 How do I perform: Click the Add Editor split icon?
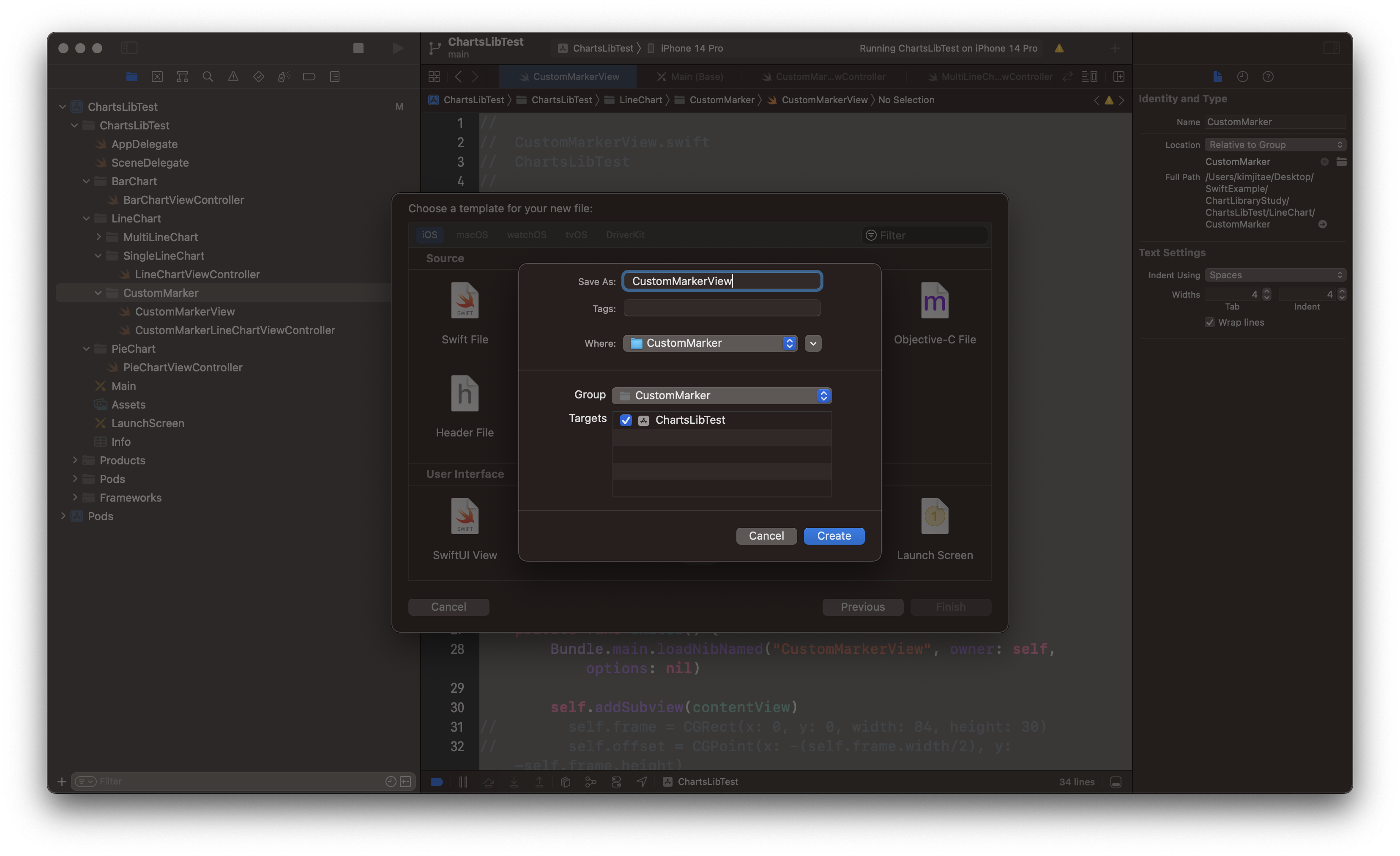coord(1119,77)
